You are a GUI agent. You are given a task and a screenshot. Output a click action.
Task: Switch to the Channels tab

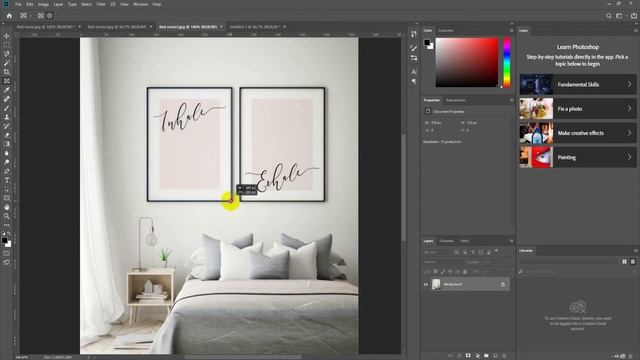tap(446, 241)
